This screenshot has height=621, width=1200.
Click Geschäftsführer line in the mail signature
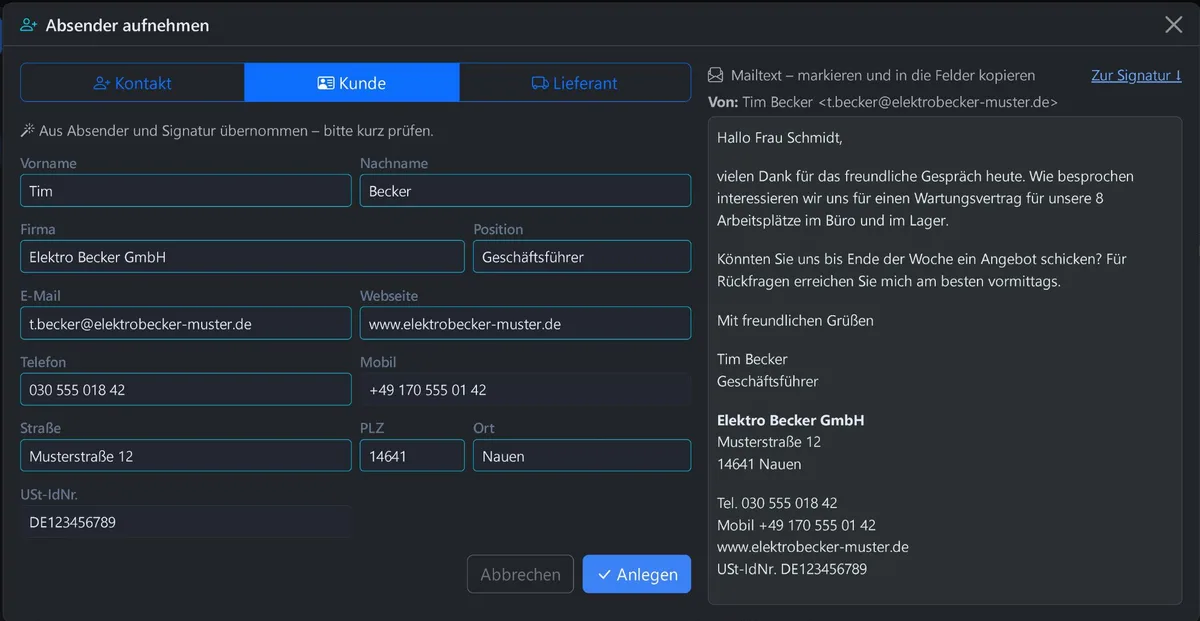pyautogui.click(x=768, y=381)
